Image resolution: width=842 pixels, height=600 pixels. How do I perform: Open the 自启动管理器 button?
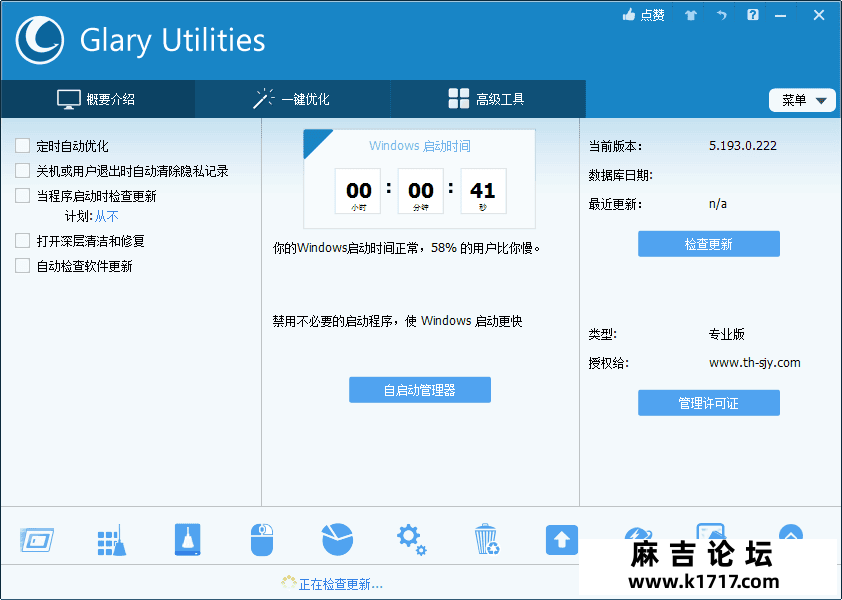pyautogui.click(x=420, y=390)
